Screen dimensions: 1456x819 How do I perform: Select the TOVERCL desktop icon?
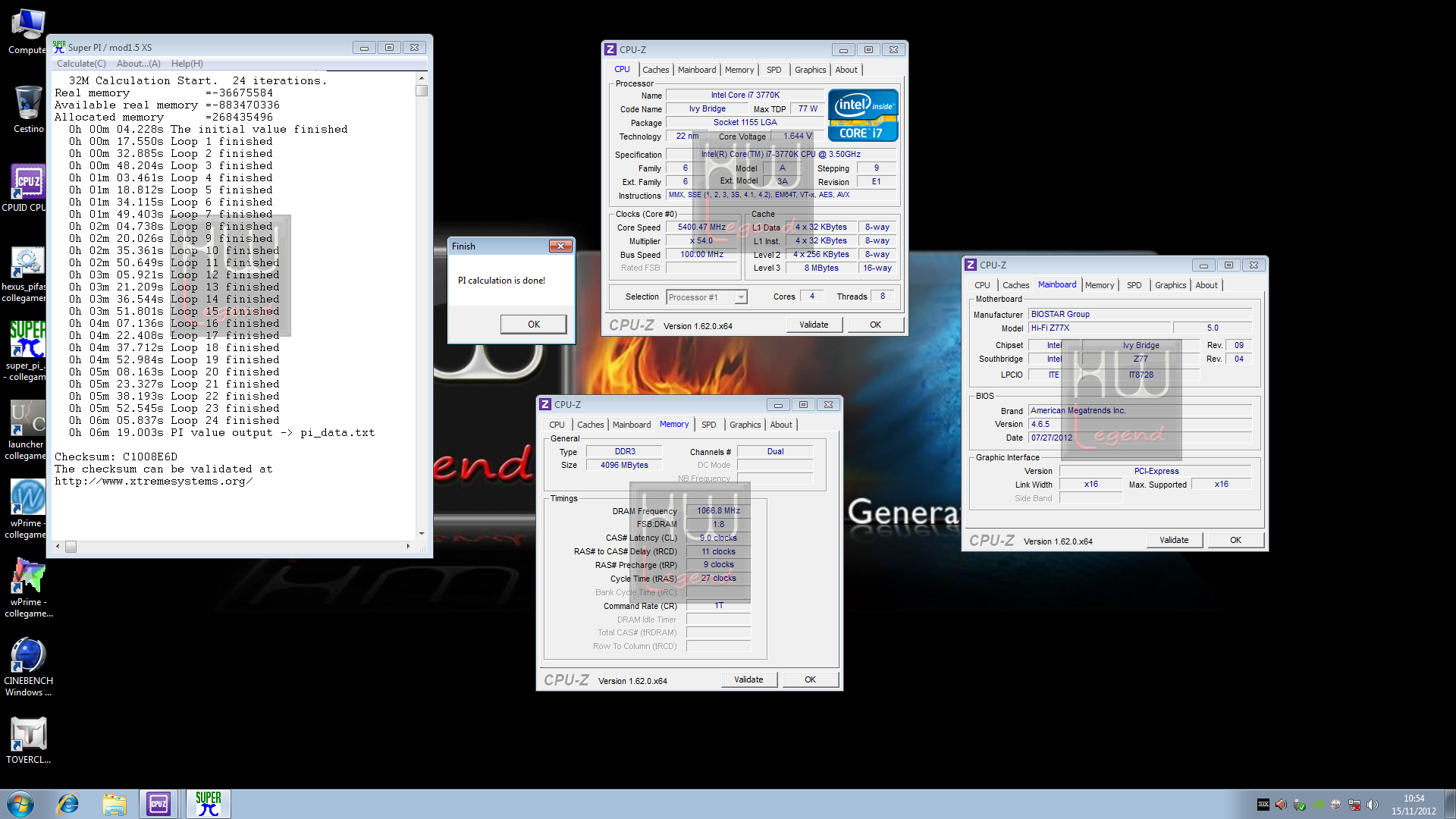pos(28,740)
